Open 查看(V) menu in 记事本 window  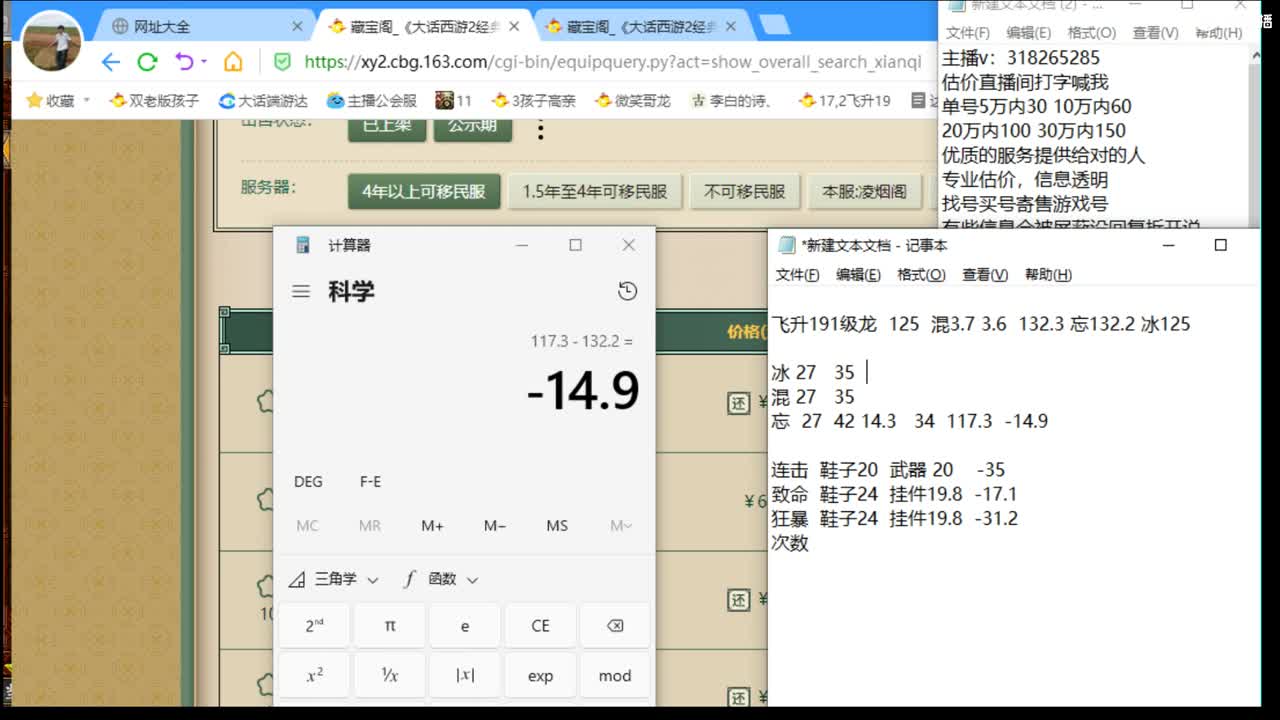pos(985,275)
